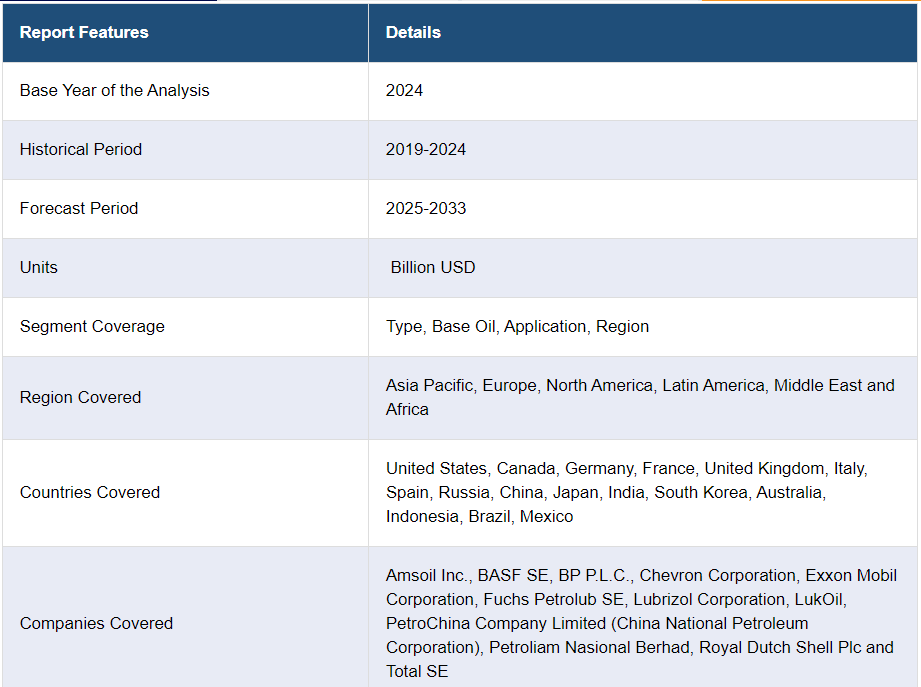
Task: Click the Indonesia, Brazil, Mexico text line
Action: click(479, 516)
